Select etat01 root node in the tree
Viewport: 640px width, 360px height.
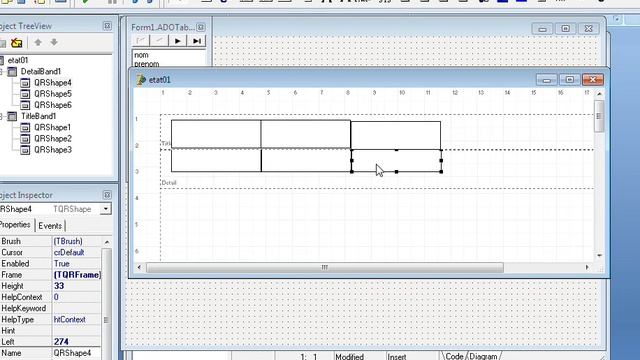[18, 60]
